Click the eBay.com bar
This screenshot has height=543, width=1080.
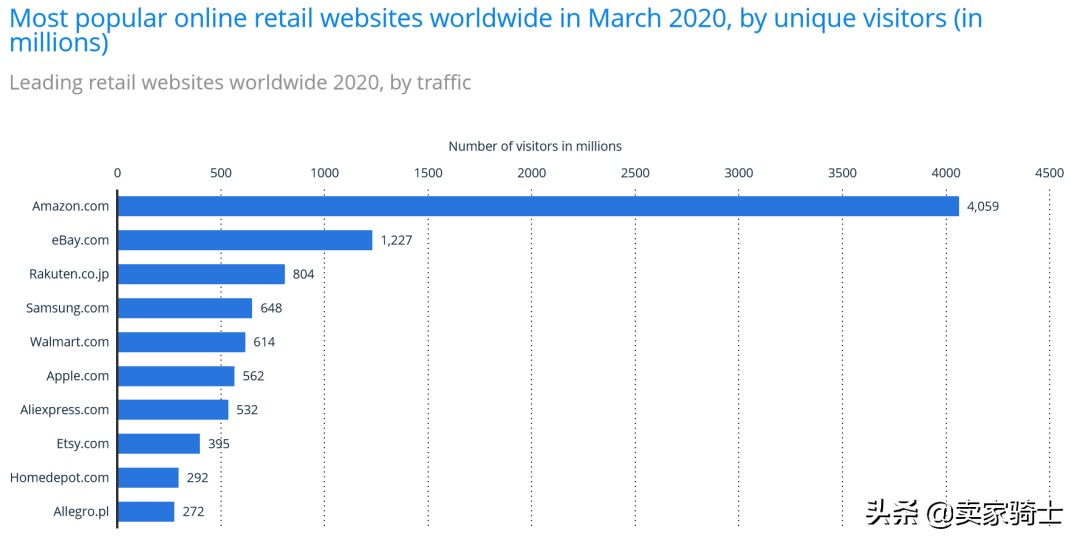tap(245, 240)
